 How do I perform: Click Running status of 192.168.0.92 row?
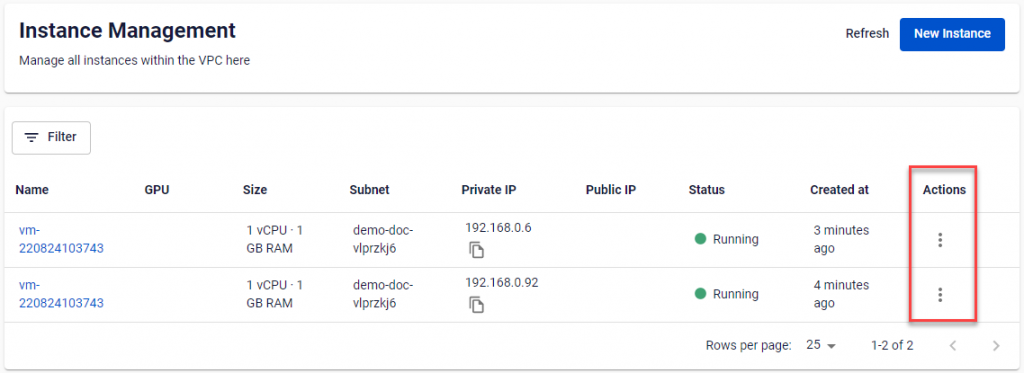coord(727,294)
